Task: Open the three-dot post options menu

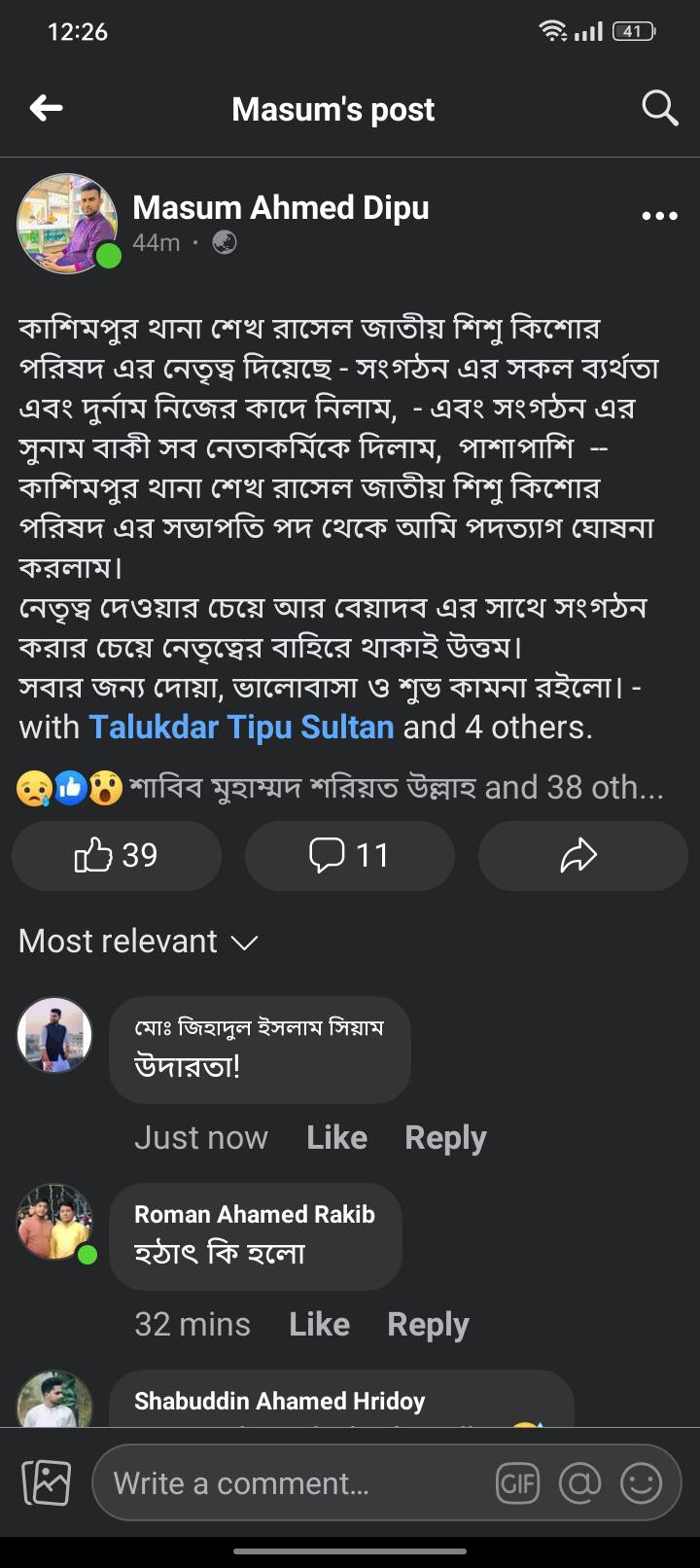Action: (x=659, y=215)
